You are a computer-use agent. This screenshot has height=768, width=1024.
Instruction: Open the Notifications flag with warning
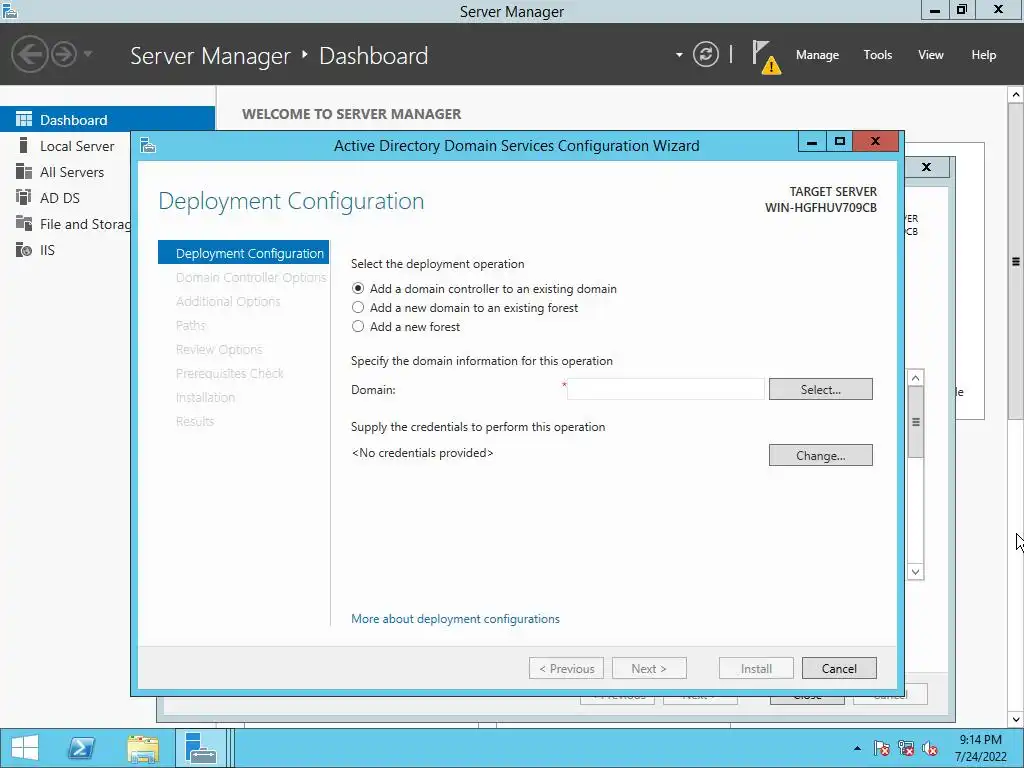click(766, 57)
